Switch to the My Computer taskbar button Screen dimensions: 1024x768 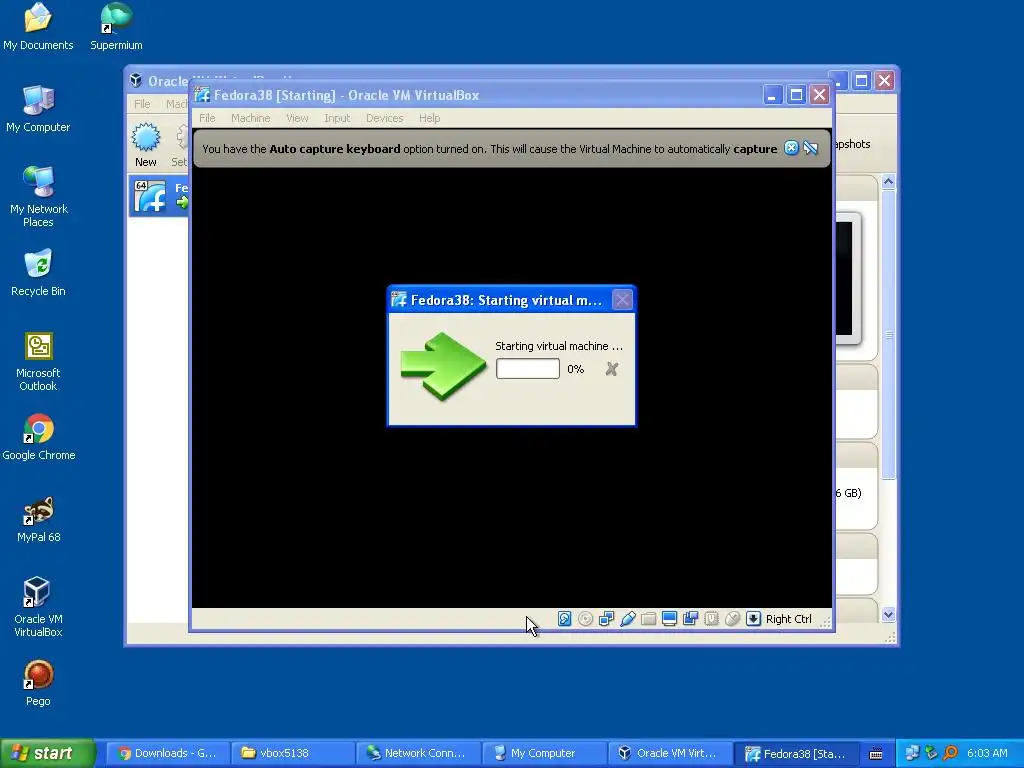545,753
